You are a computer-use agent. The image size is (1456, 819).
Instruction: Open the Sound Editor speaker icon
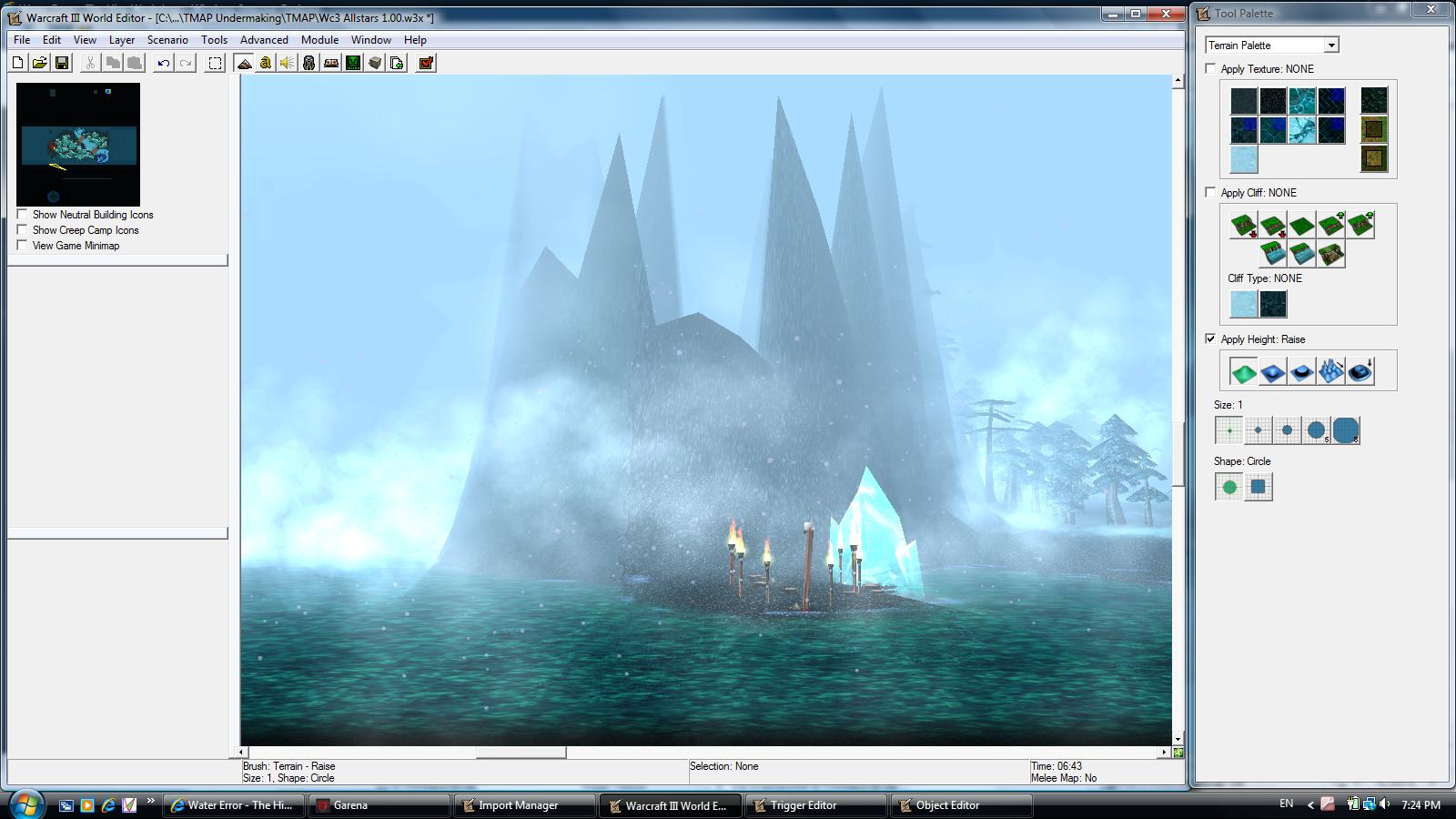coord(288,63)
